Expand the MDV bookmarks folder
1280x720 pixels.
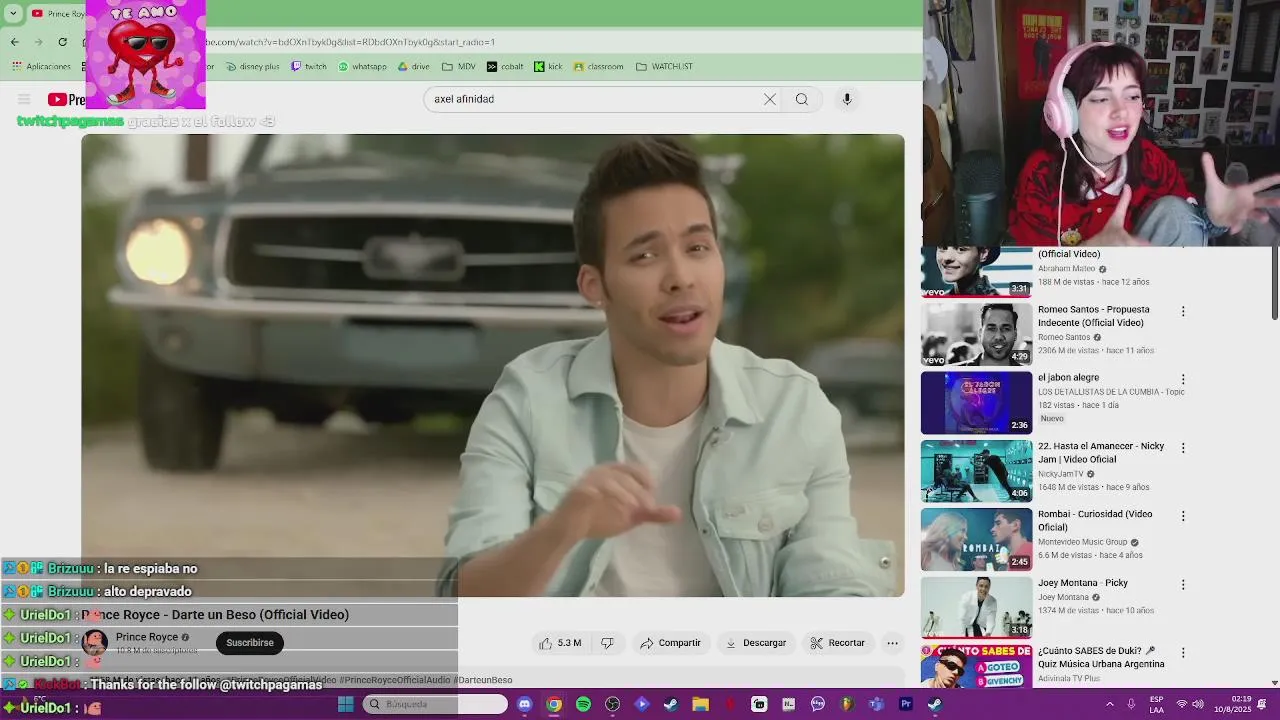458,67
